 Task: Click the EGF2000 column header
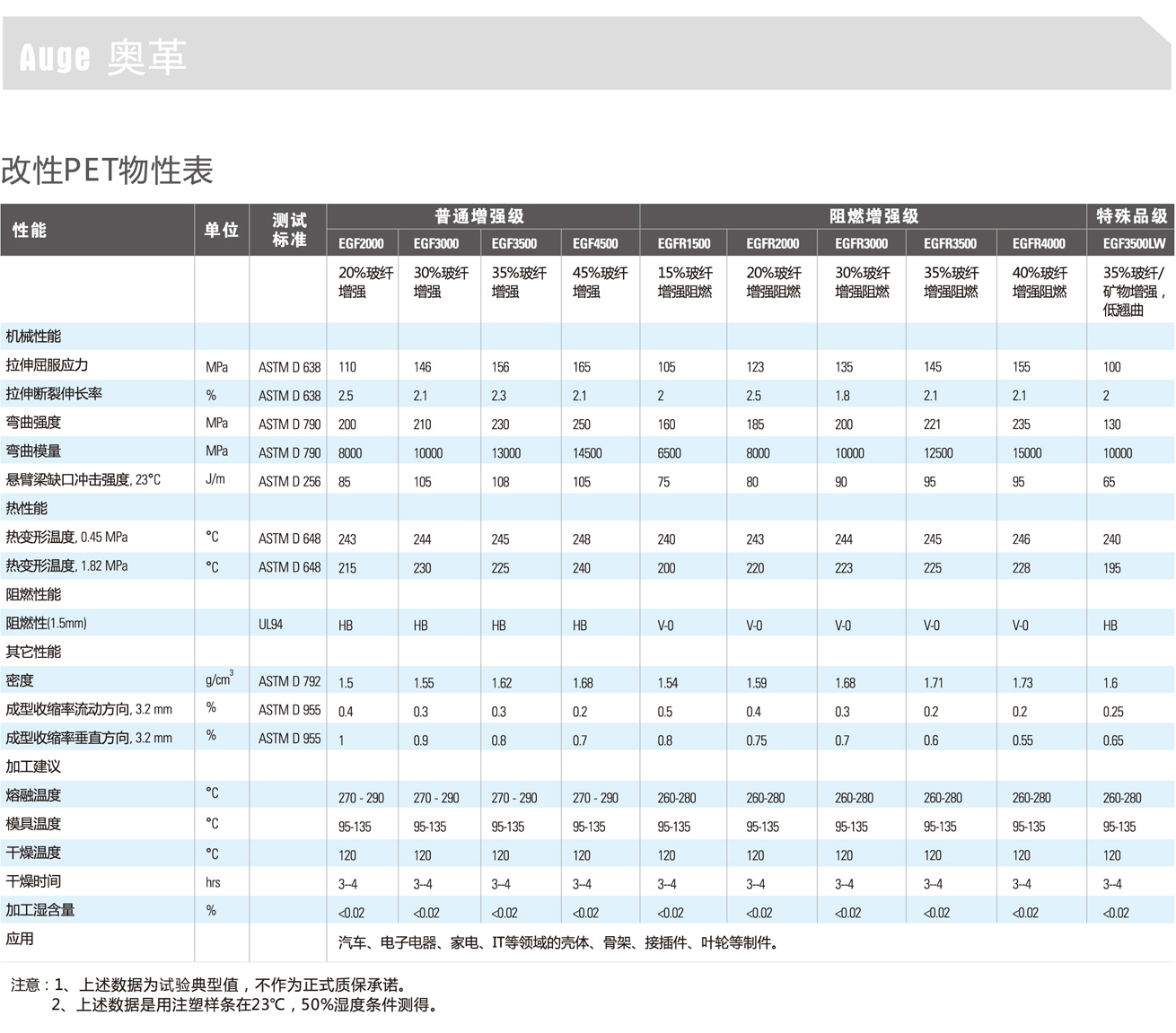coord(361,243)
